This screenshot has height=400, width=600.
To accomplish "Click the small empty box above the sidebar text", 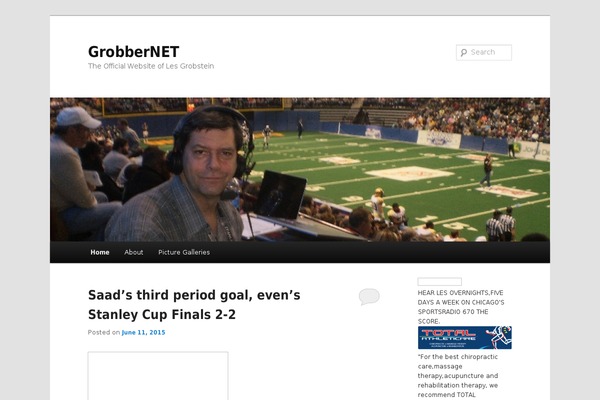I will click(x=440, y=282).
